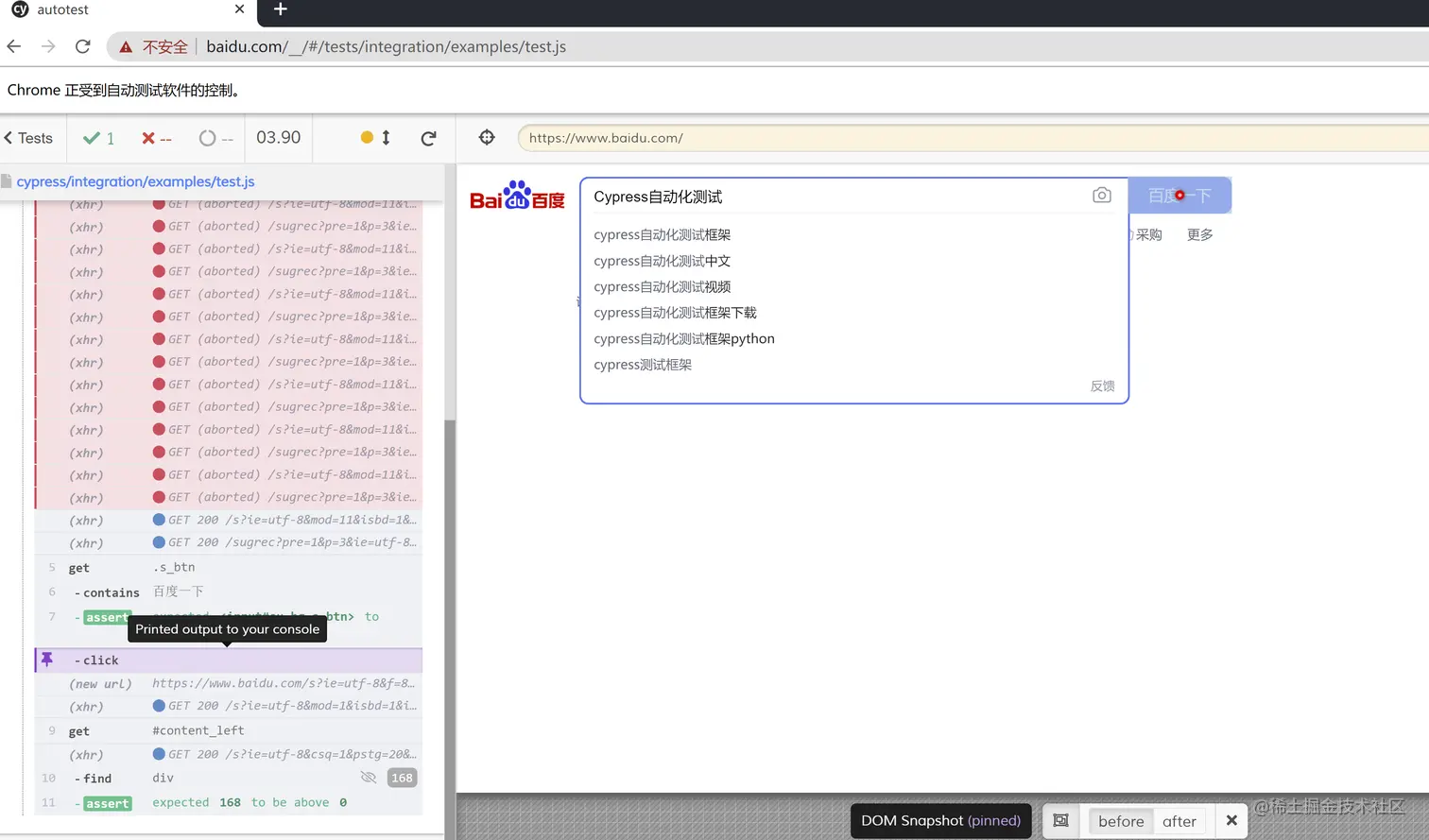Select suggestion cypress自动化测试框架python

pos(684,338)
